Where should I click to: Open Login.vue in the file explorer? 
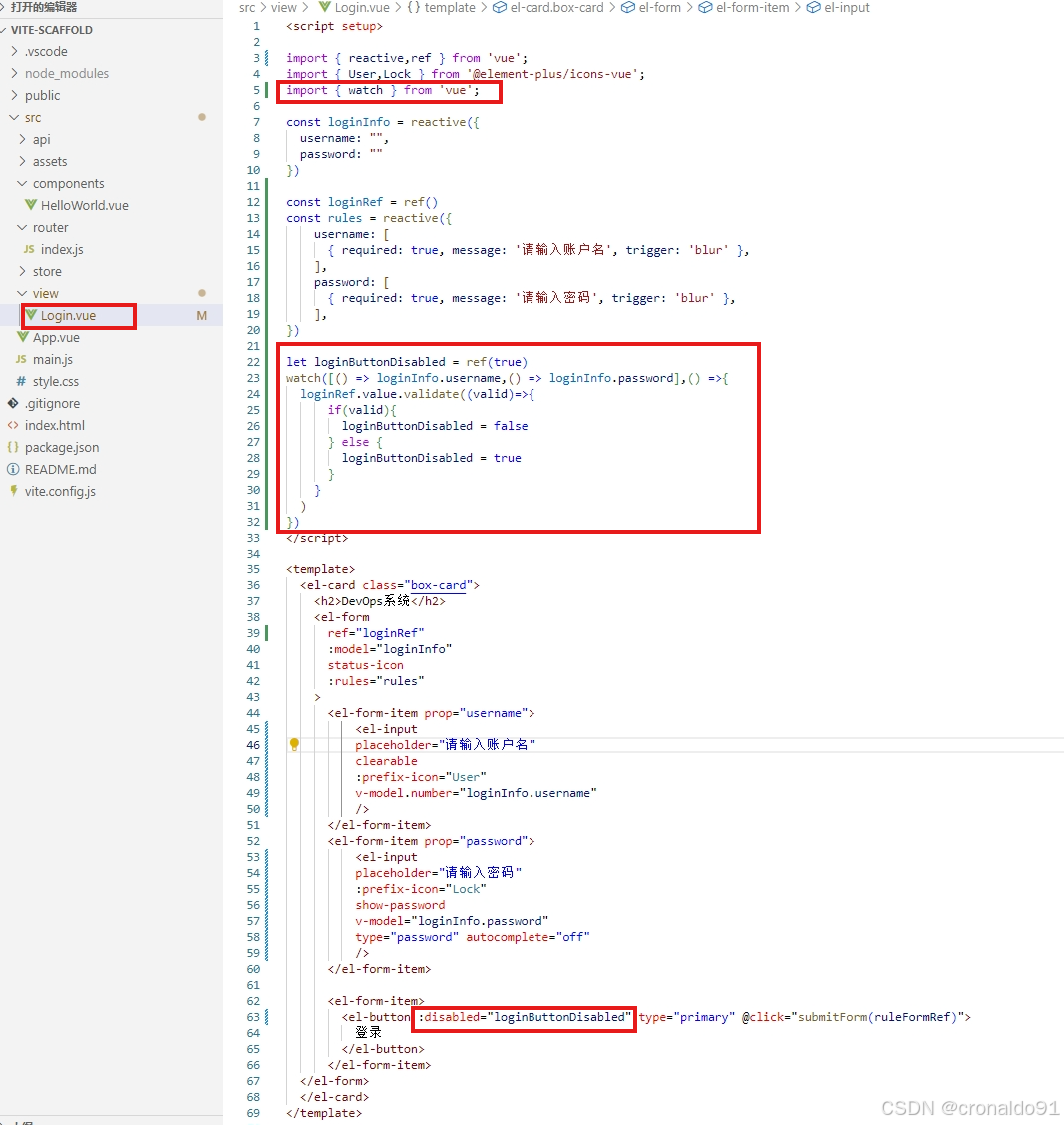[68, 315]
